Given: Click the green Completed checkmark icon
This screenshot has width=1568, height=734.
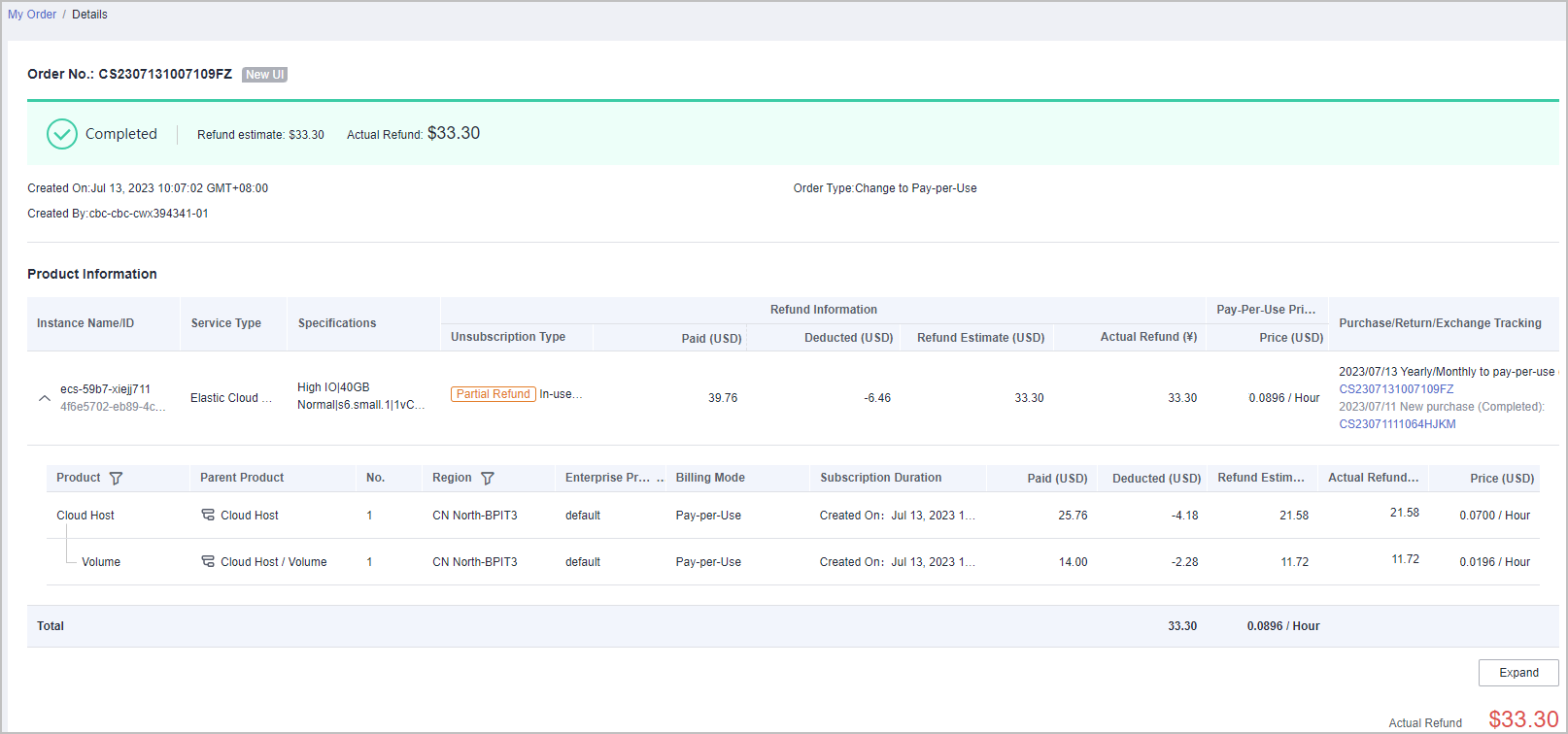Looking at the screenshot, I should (x=62, y=134).
